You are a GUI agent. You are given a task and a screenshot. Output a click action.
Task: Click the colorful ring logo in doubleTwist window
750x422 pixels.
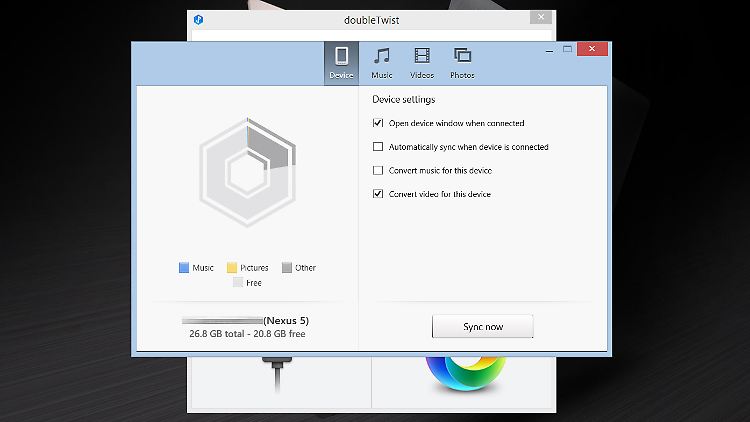click(465, 374)
